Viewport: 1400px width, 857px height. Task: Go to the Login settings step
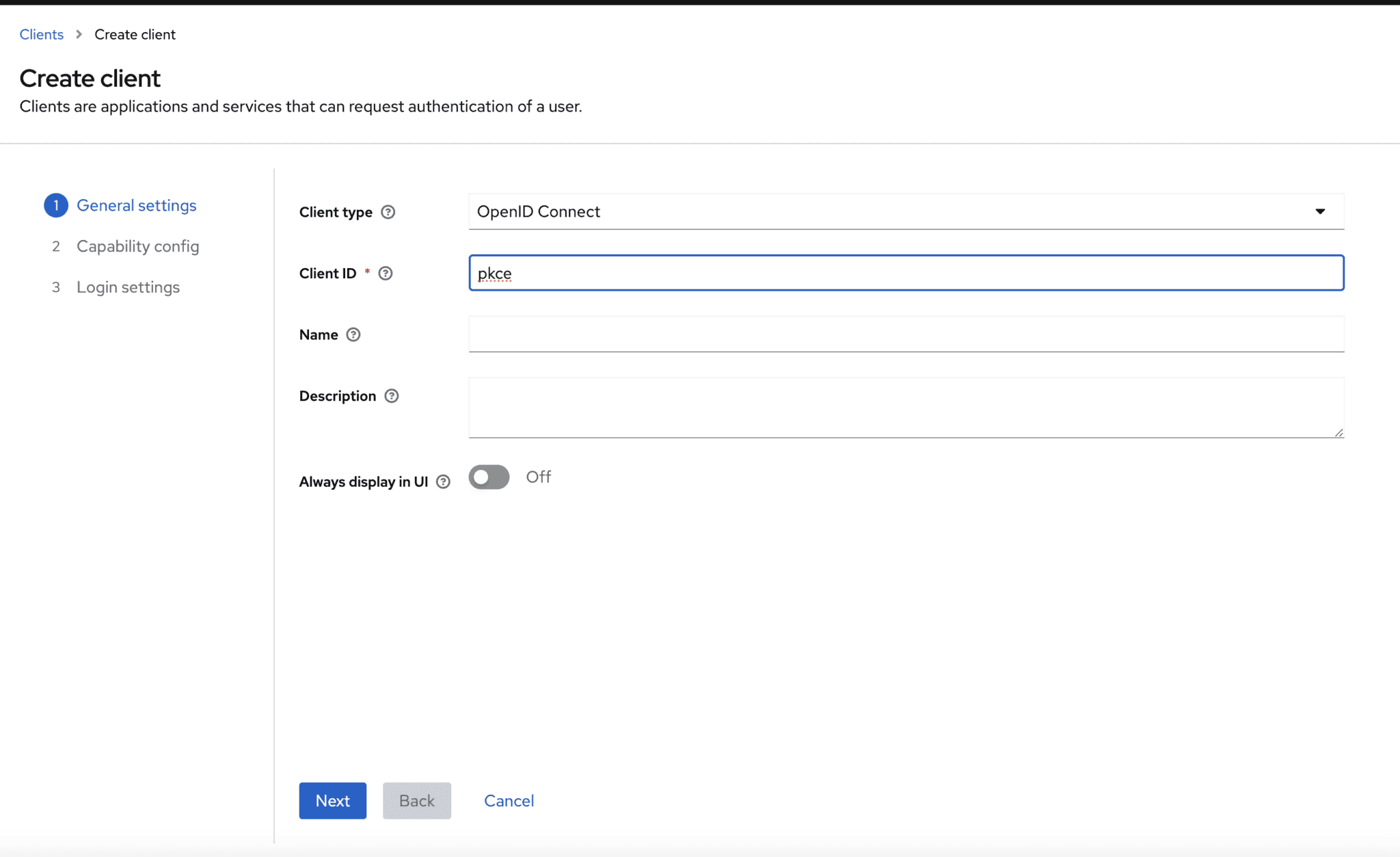click(128, 287)
